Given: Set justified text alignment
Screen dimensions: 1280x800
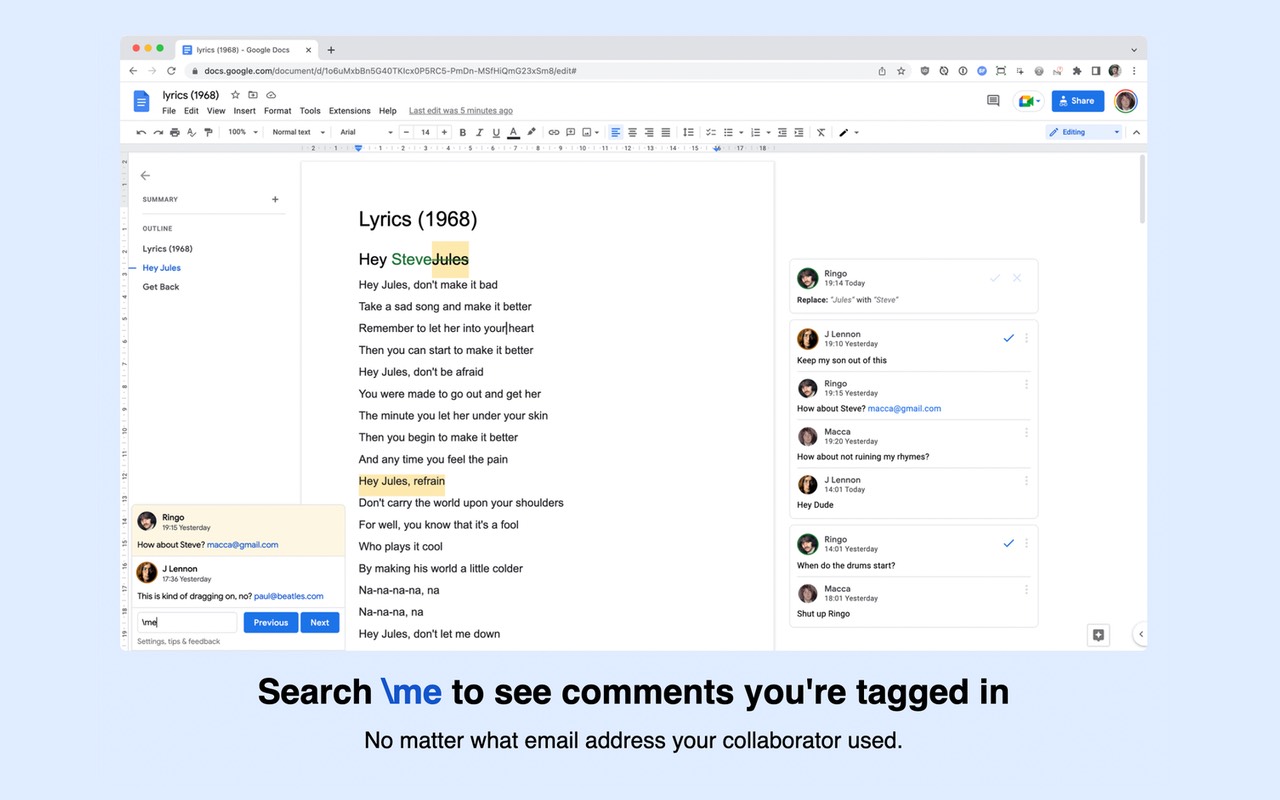Looking at the screenshot, I should pyautogui.click(x=666, y=132).
